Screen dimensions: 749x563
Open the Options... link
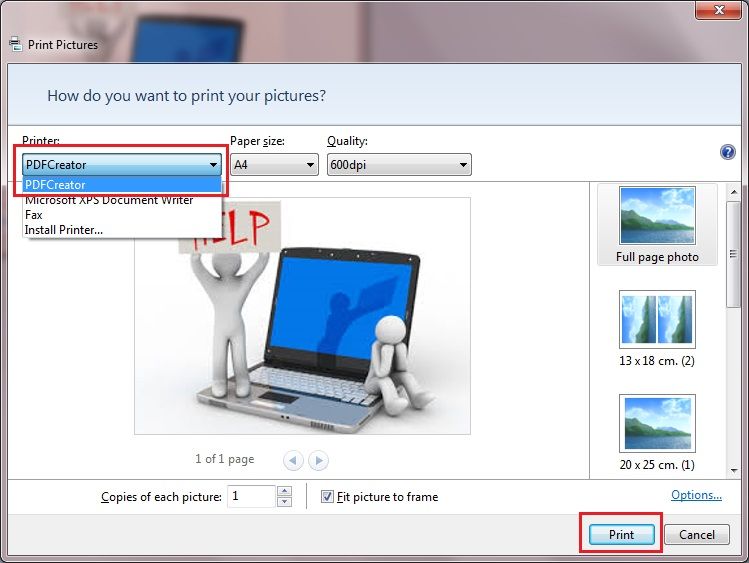(x=696, y=495)
